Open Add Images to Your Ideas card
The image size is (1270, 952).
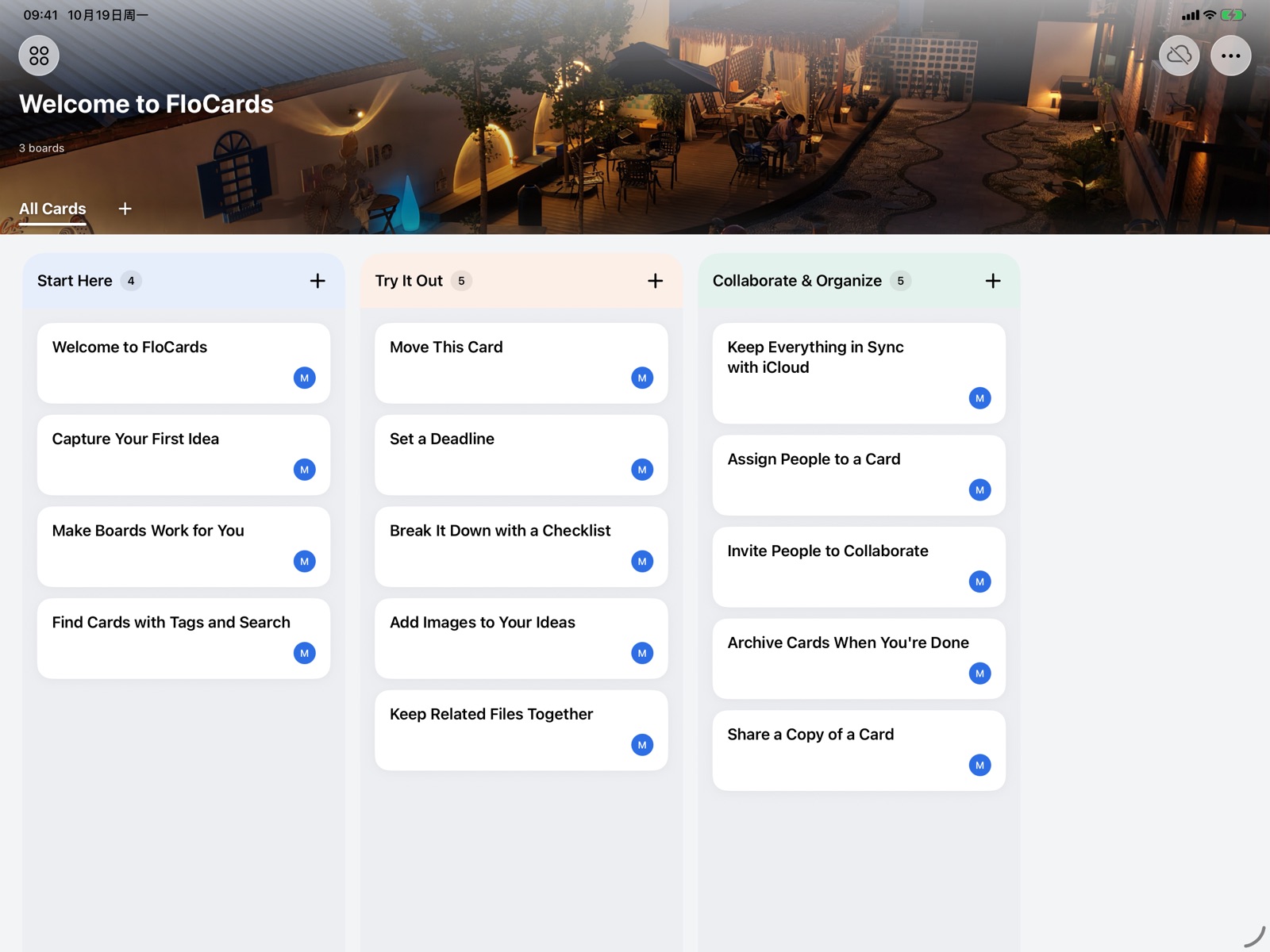(x=521, y=639)
